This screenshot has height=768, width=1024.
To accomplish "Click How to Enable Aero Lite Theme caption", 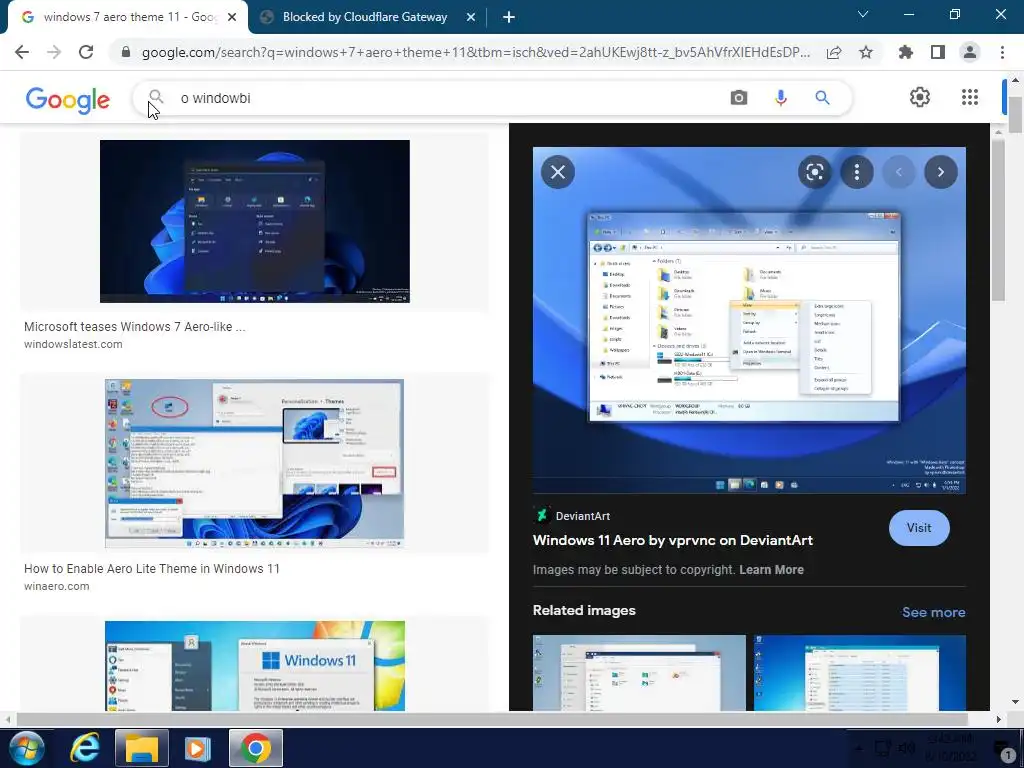I will [x=152, y=569].
